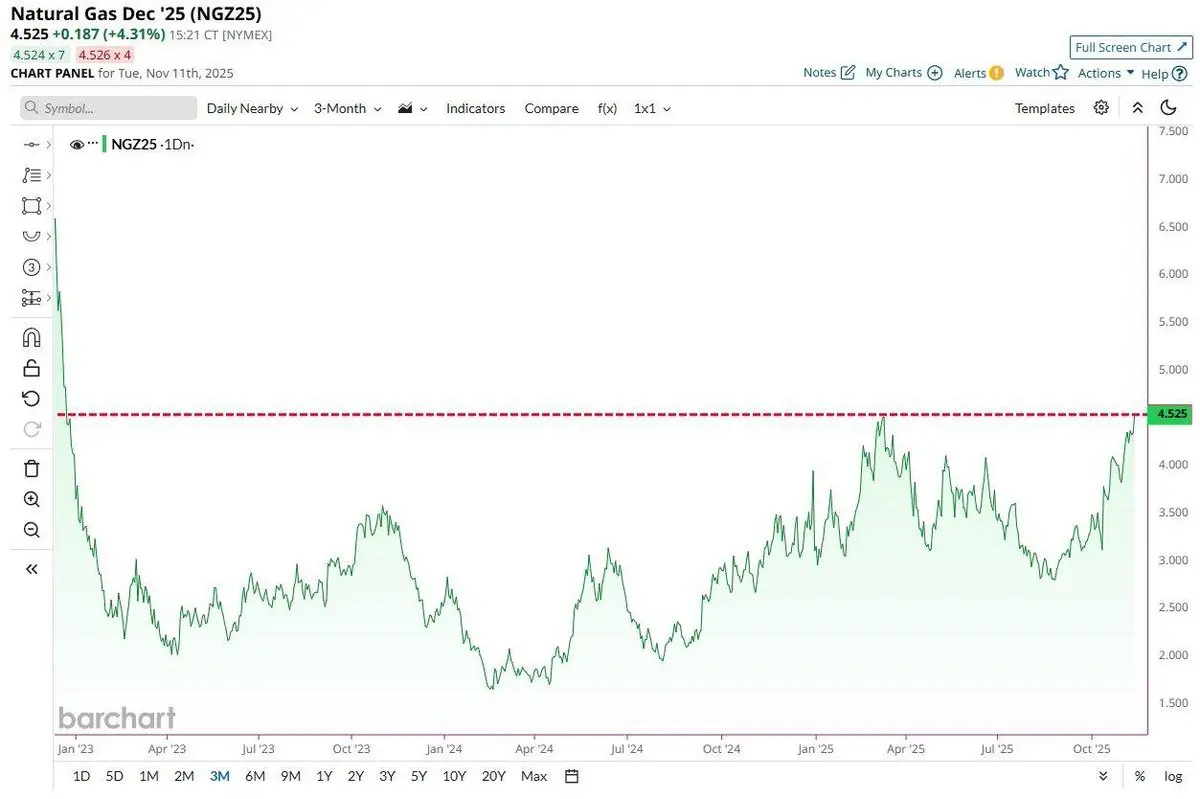Toggle log scale
Image resolution: width=1200 pixels, height=799 pixels.
click(x=1172, y=776)
